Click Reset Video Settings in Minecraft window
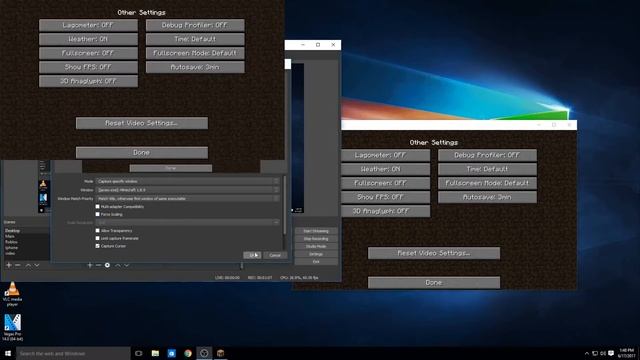The image size is (640, 360). [434, 253]
